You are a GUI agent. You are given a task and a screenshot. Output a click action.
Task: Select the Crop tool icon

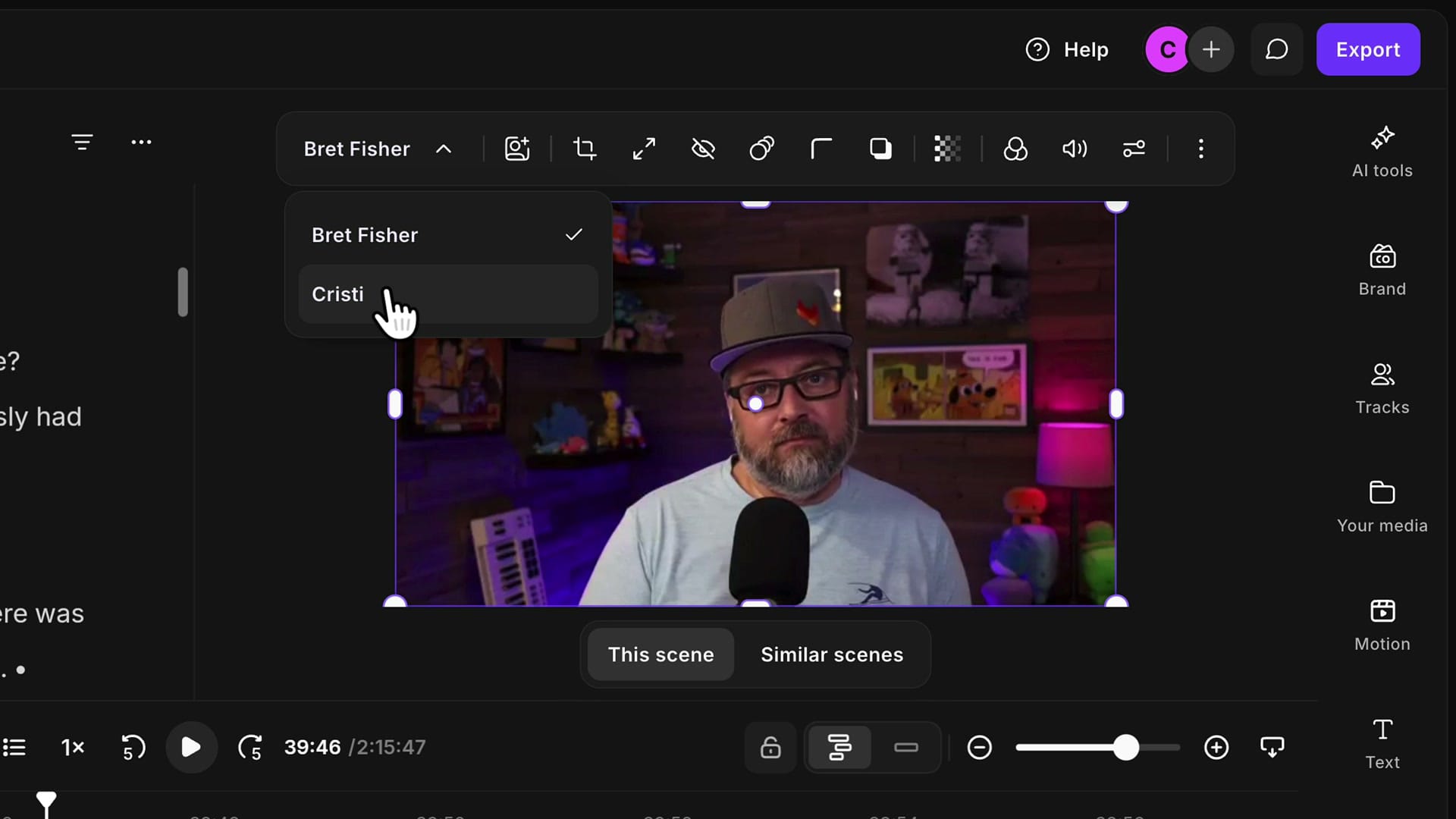coord(584,149)
